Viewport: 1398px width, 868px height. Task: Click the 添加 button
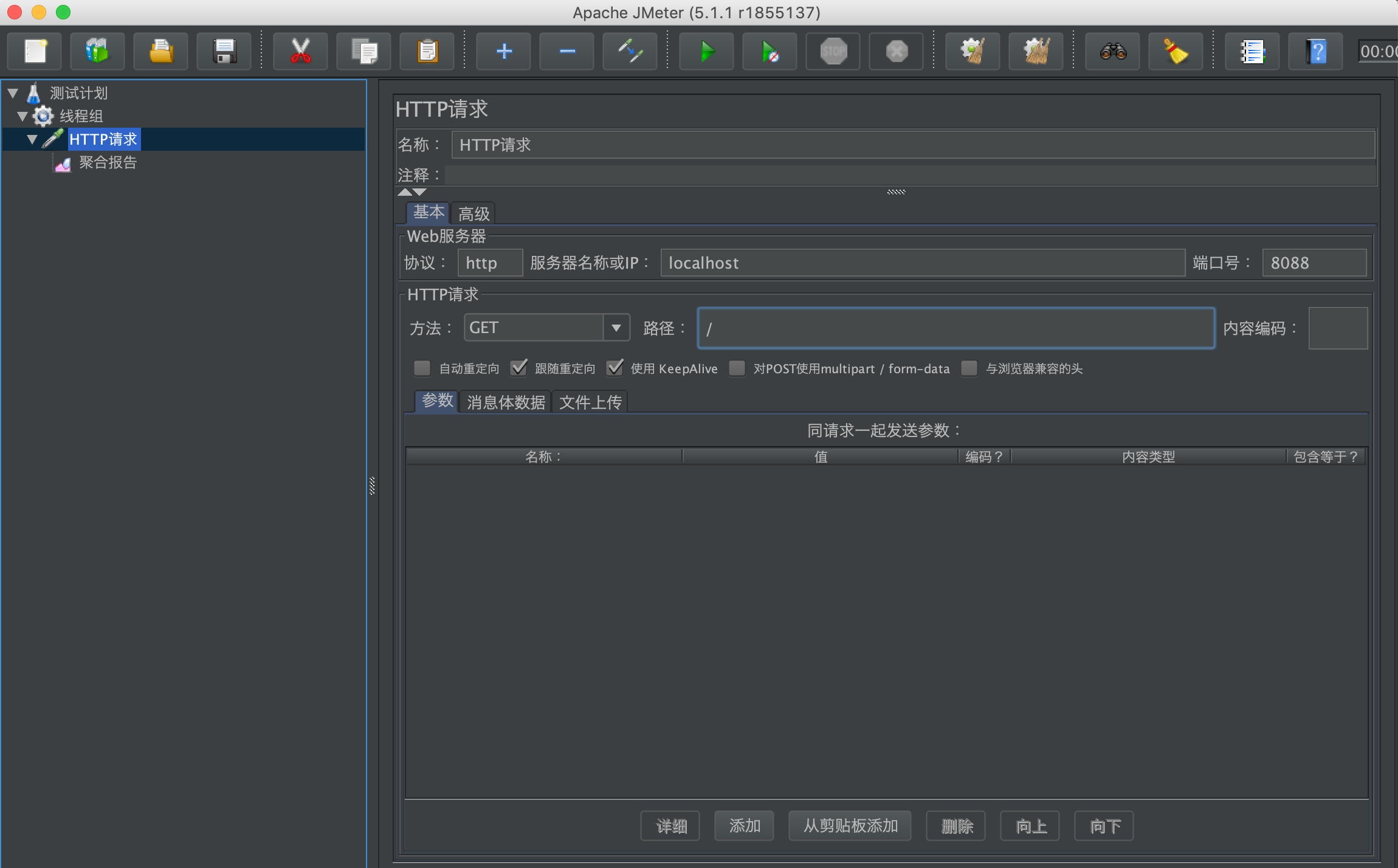click(x=744, y=825)
